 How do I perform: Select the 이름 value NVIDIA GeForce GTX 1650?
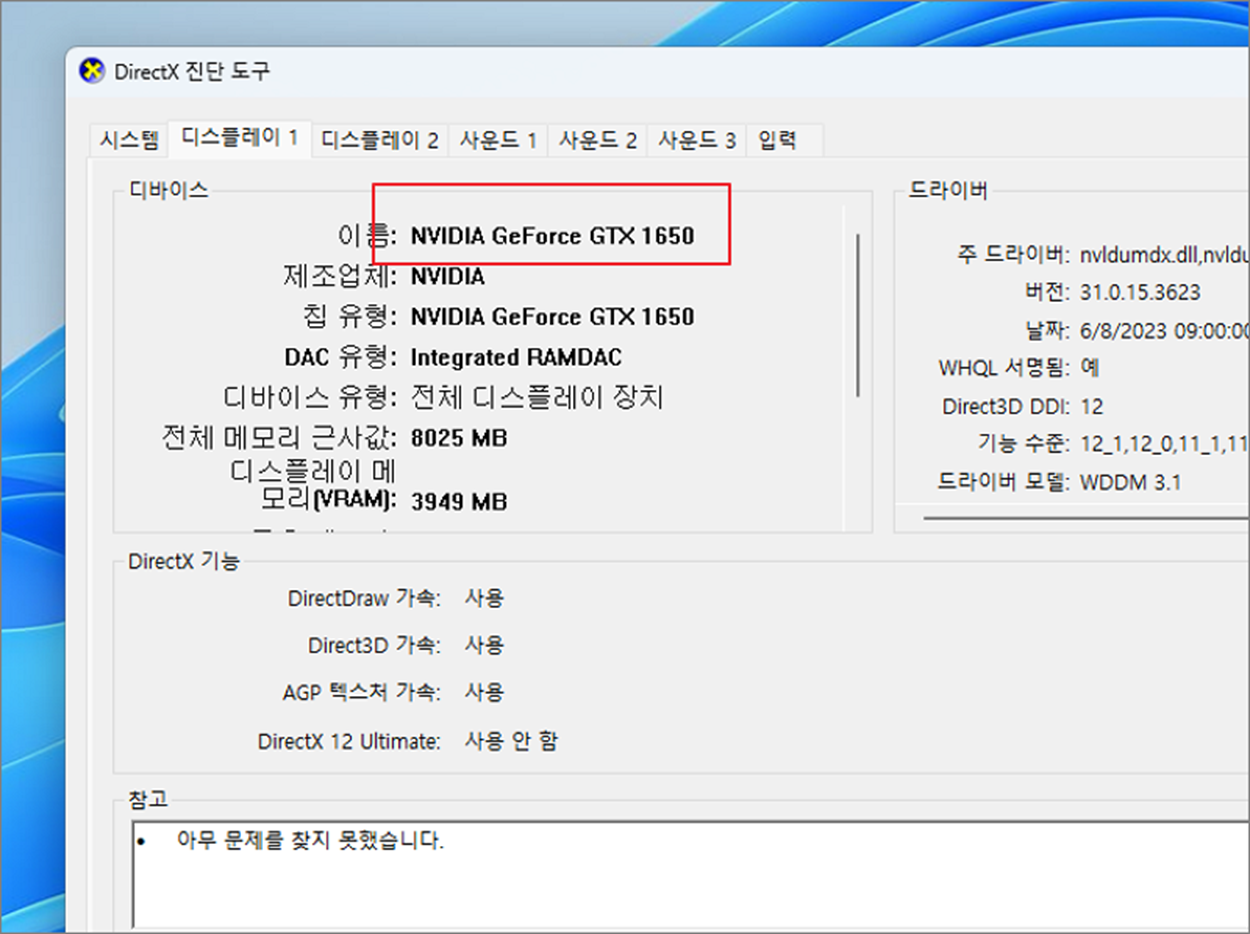pos(552,236)
